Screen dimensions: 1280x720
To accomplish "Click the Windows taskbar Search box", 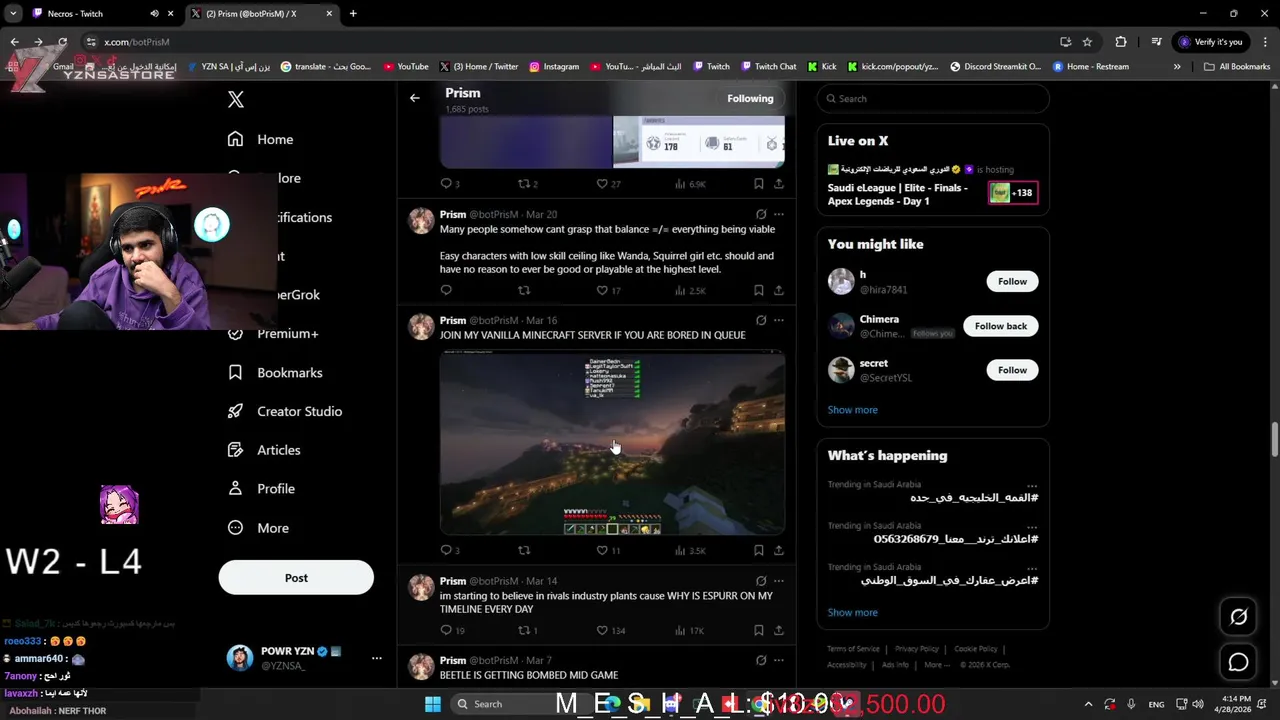I will [502, 704].
